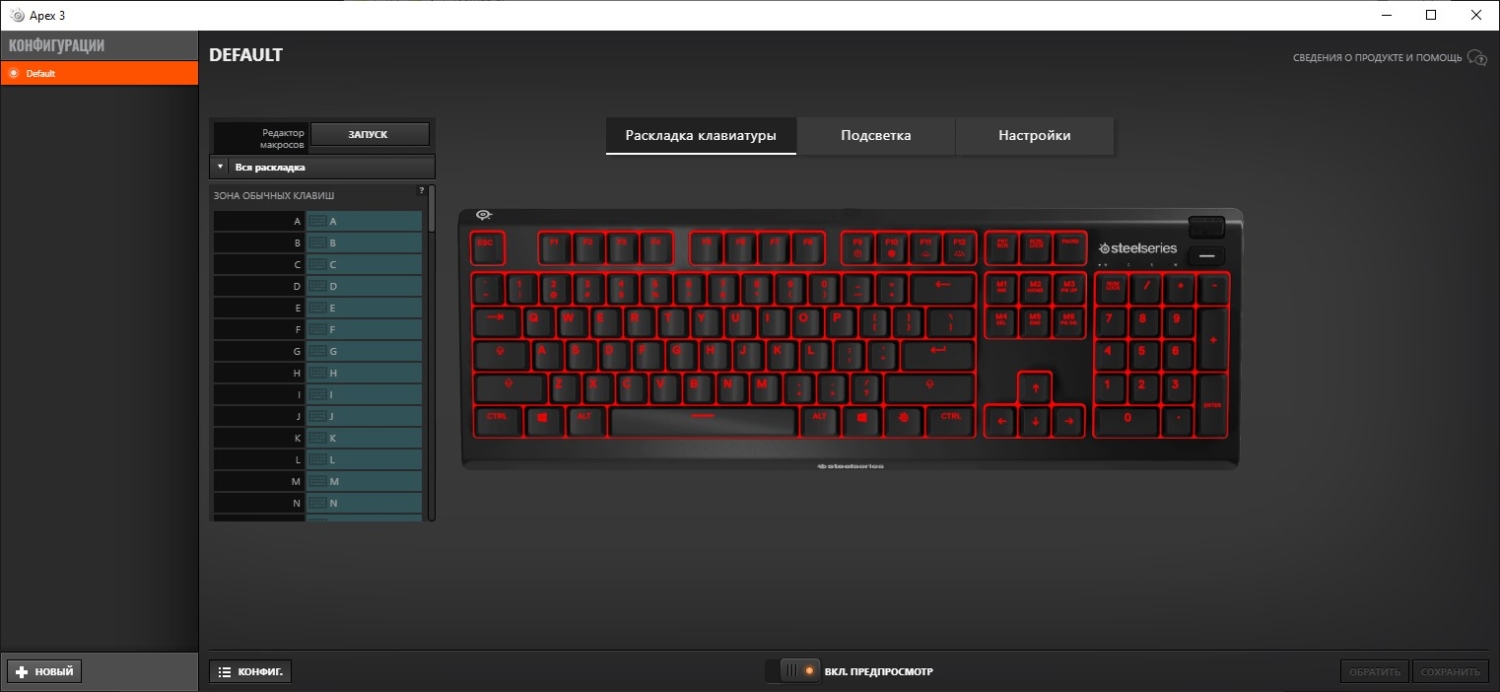Click the left Windows key on keyboard image

[x=543, y=420]
